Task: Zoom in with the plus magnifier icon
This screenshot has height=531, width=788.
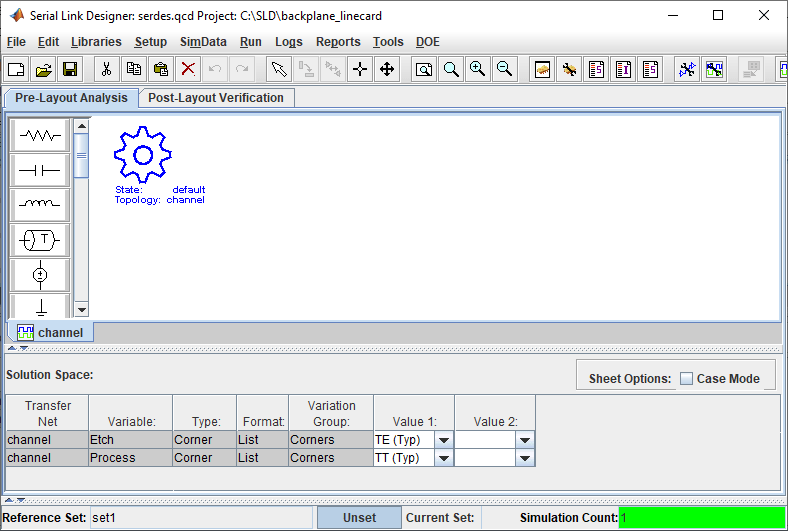Action: [x=477, y=69]
